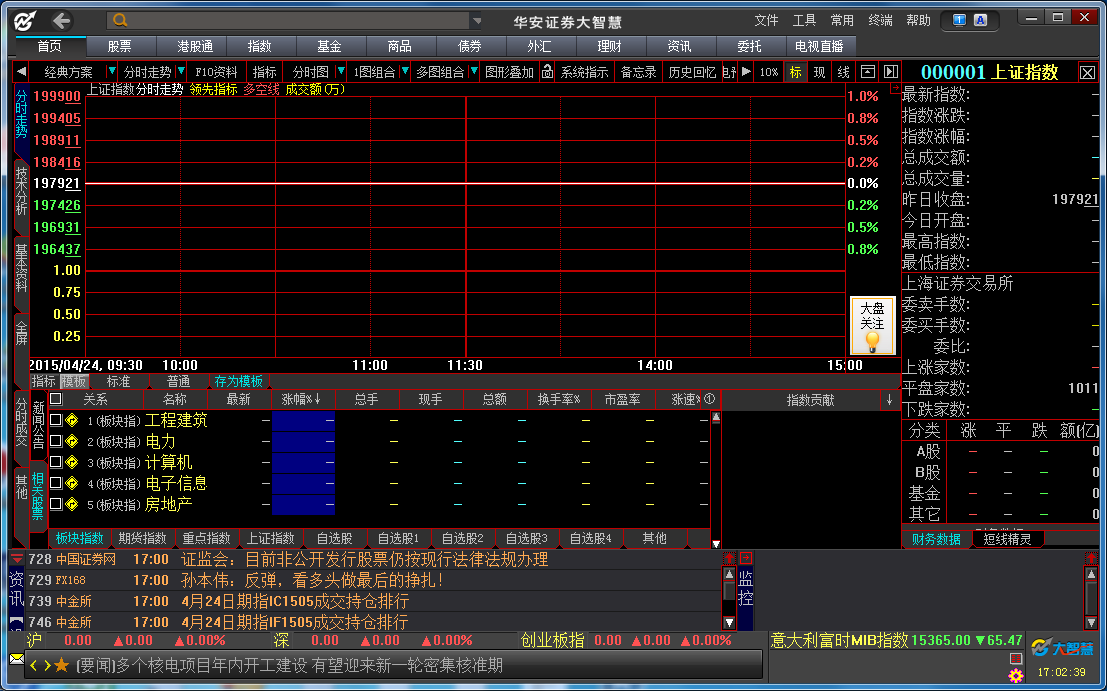The height and width of the screenshot is (691, 1107).
Task: Toggle the select-all checkbox in table header
Action: click(x=56, y=399)
